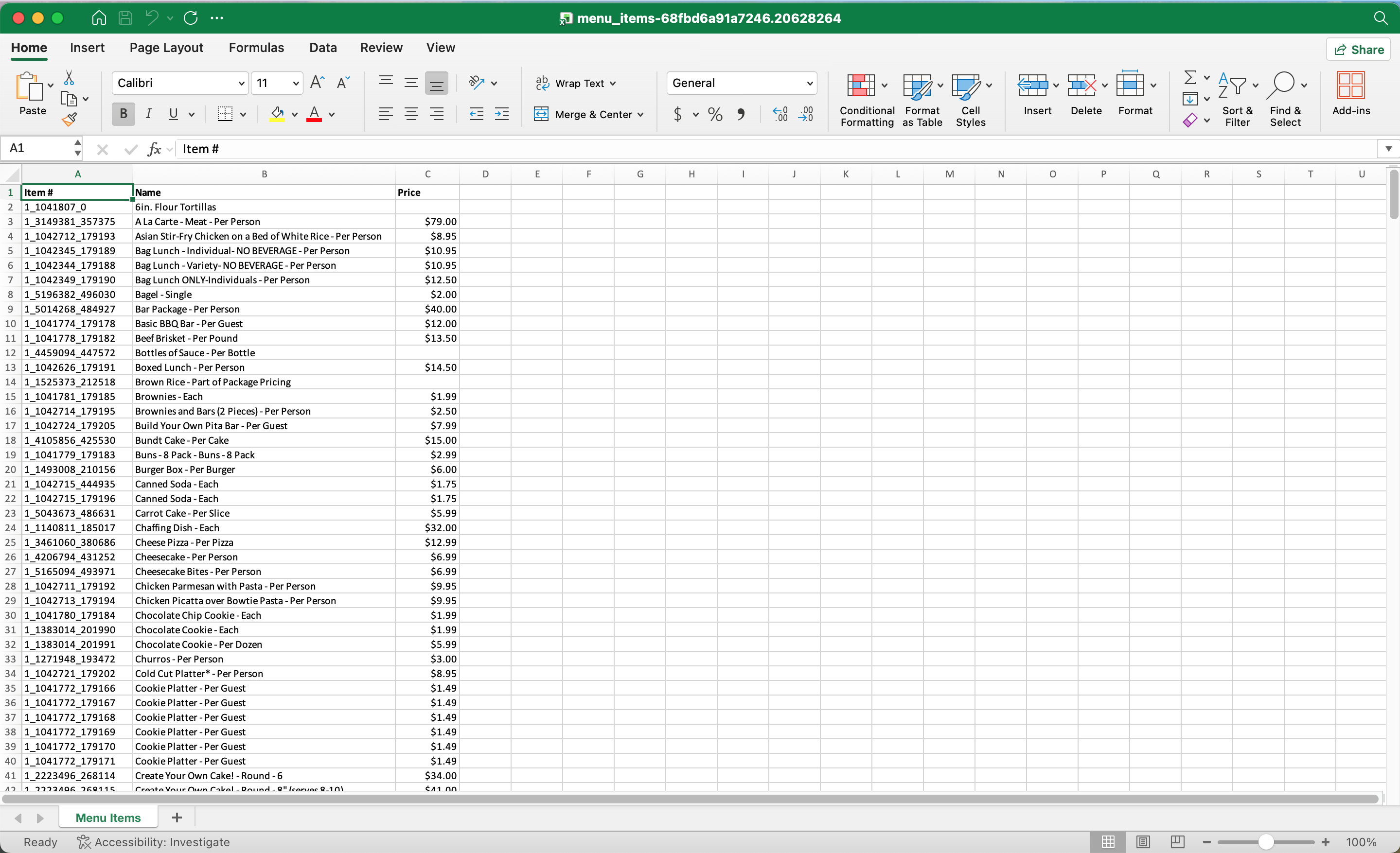
Task: Apply Percent Style number format
Action: coord(715,114)
